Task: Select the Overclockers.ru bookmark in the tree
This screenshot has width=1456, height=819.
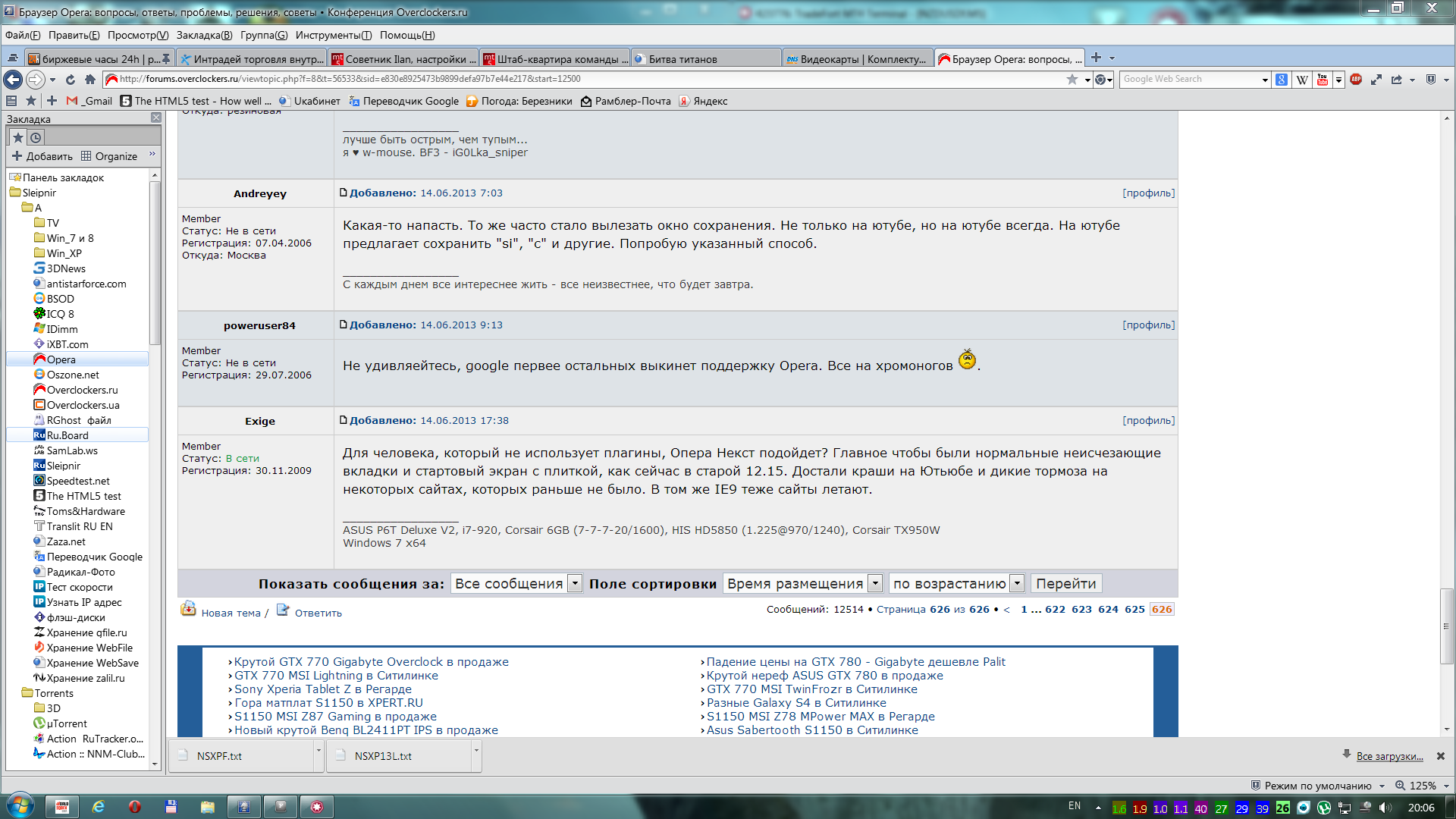Action: (x=82, y=390)
